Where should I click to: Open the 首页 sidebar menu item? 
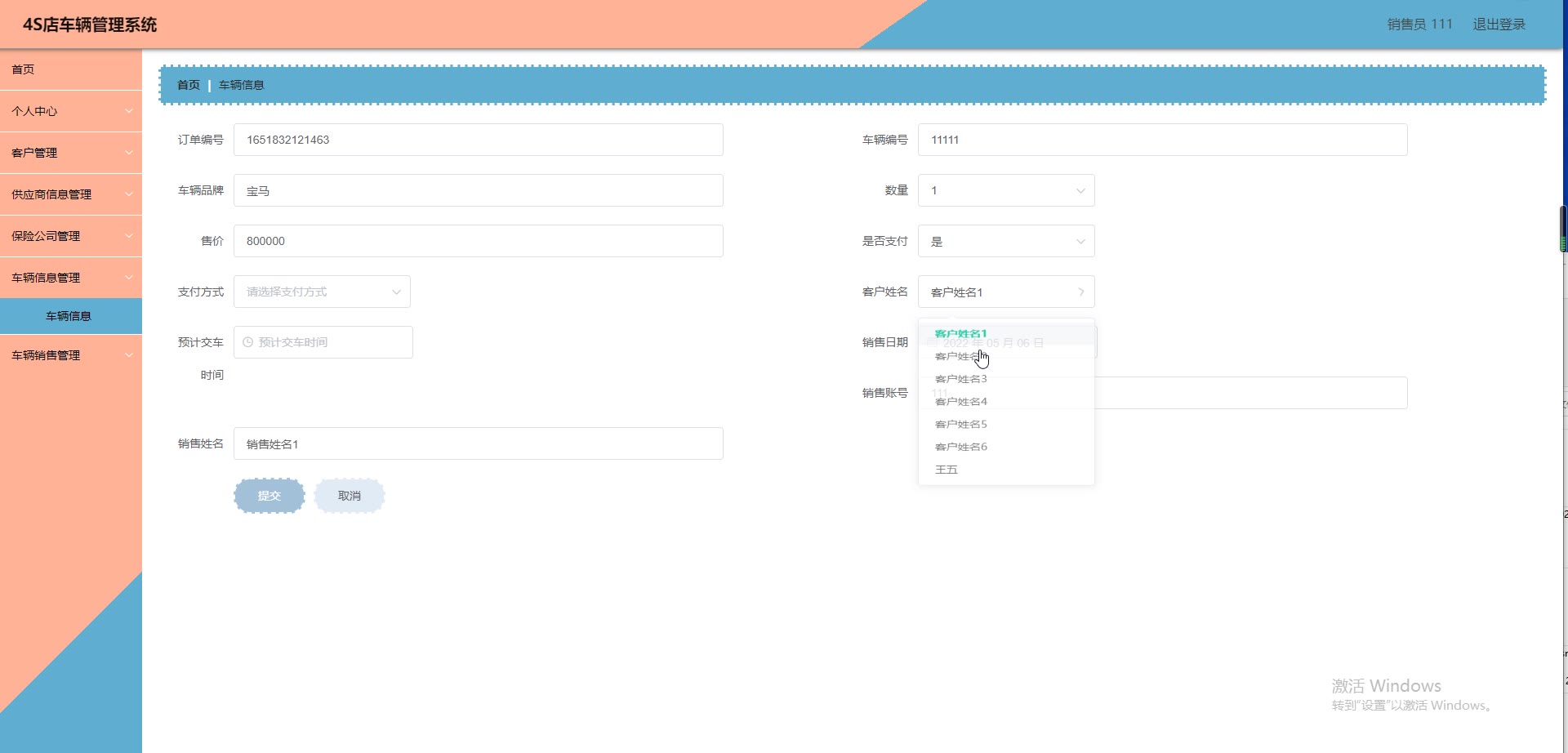(x=71, y=69)
